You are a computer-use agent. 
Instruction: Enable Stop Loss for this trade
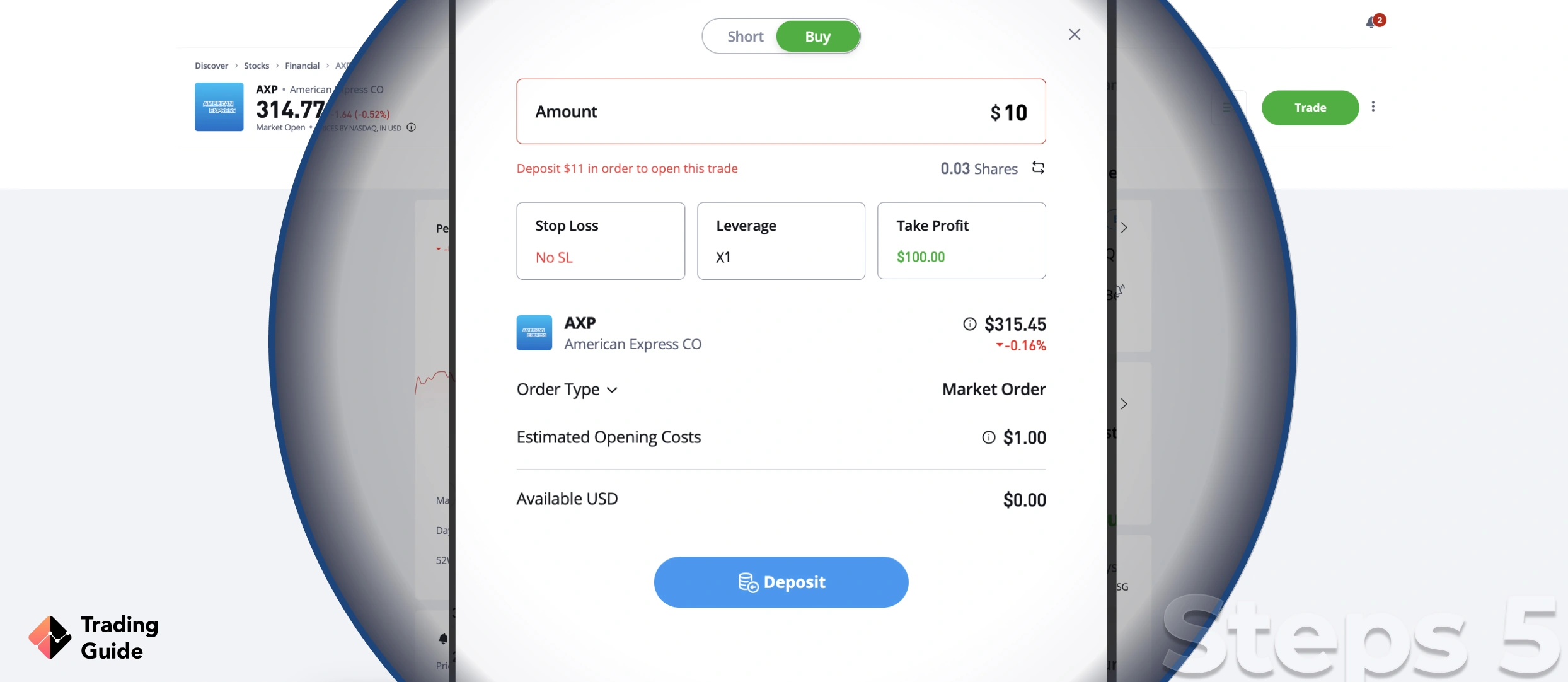[600, 240]
